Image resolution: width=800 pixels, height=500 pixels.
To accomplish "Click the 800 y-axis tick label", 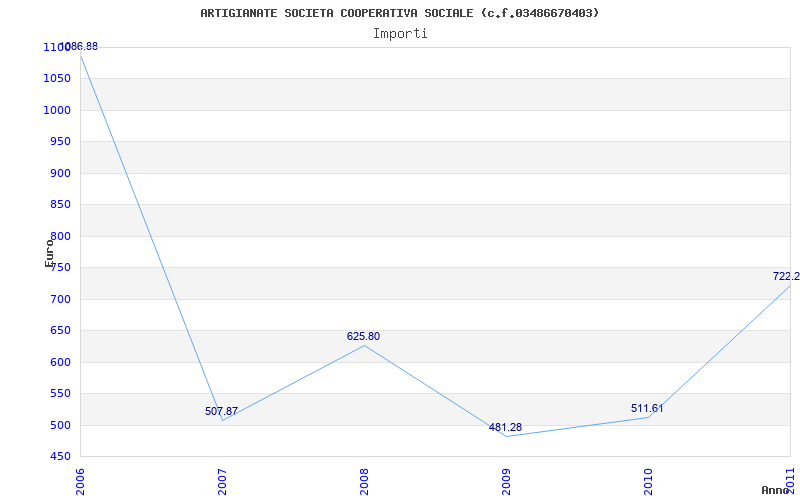I will click(60, 236).
